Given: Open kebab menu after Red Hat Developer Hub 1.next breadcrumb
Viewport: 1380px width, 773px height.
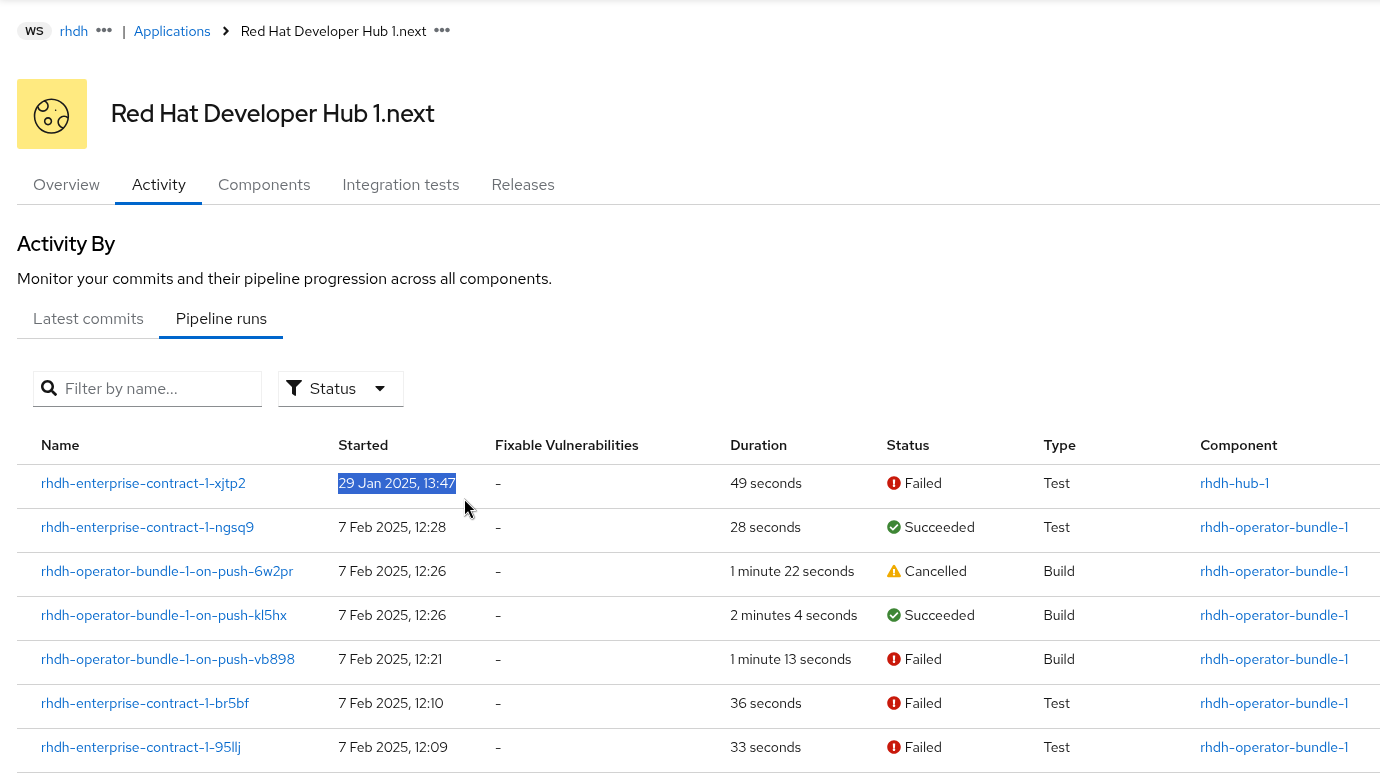Looking at the screenshot, I should (442, 31).
